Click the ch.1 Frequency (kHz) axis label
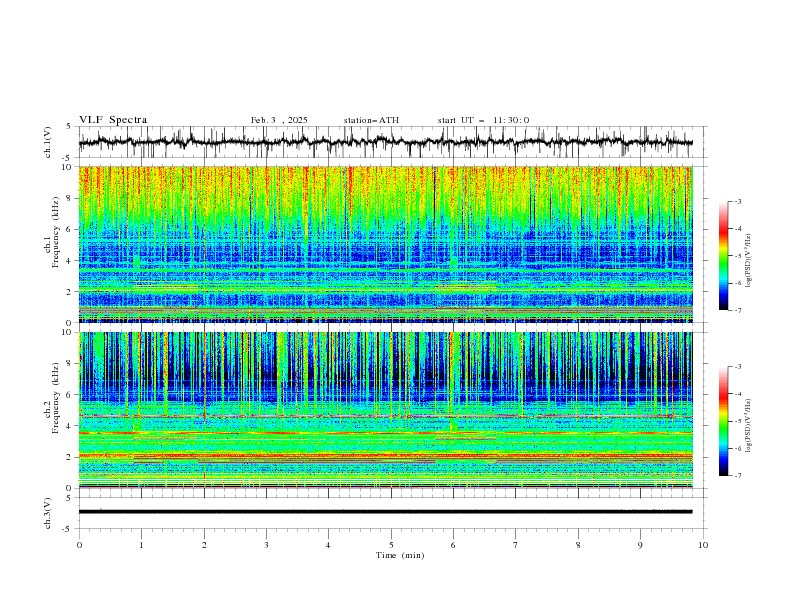Screen dimensions: 792x612 [52, 233]
